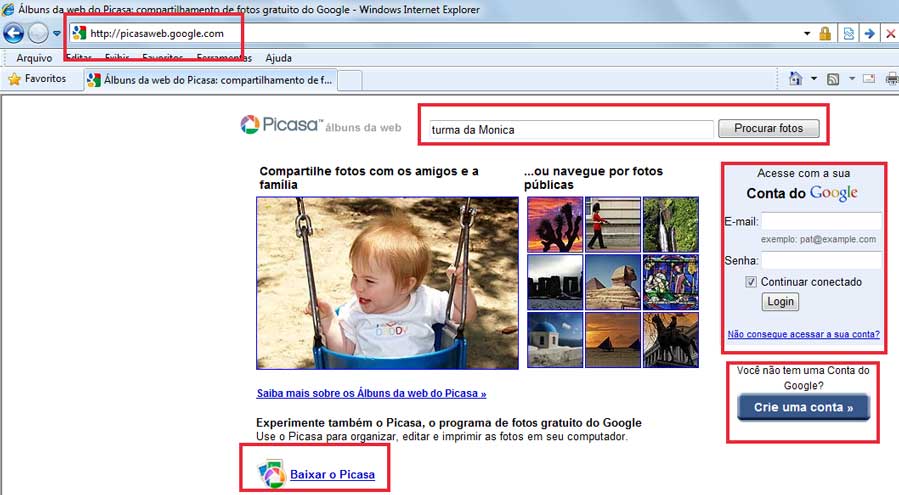Click the ou navegue por fotos públicas heading

(x=593, y=178)
